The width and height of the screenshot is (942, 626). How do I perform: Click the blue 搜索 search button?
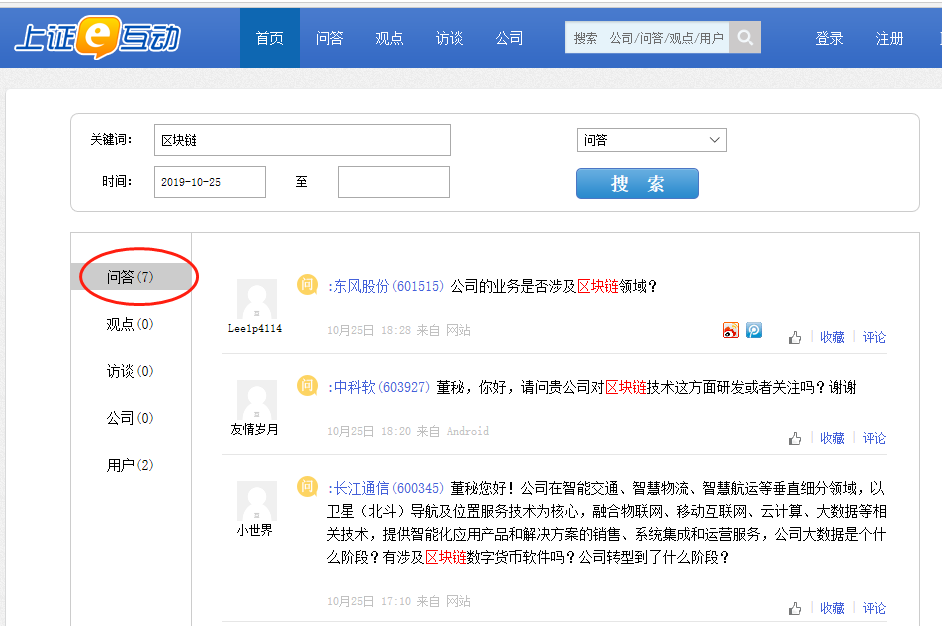click(x=637, y=183)
